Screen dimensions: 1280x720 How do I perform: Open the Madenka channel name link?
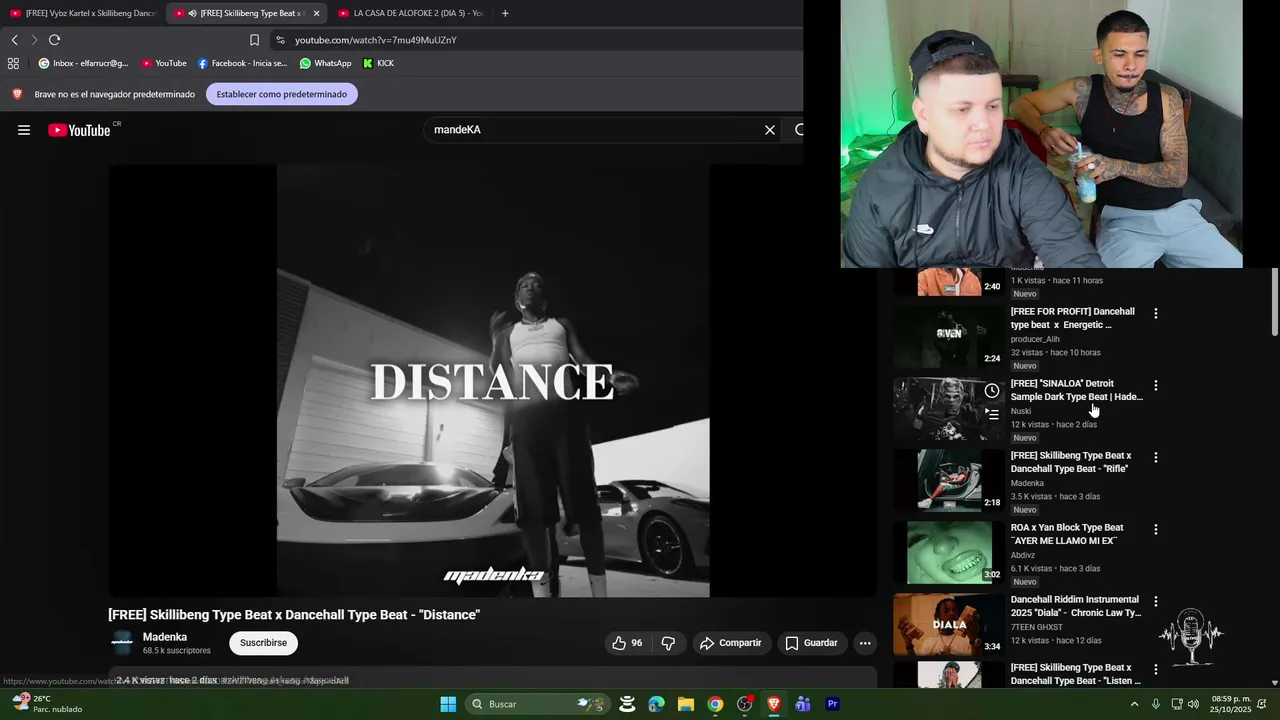[x=165, y=637]
